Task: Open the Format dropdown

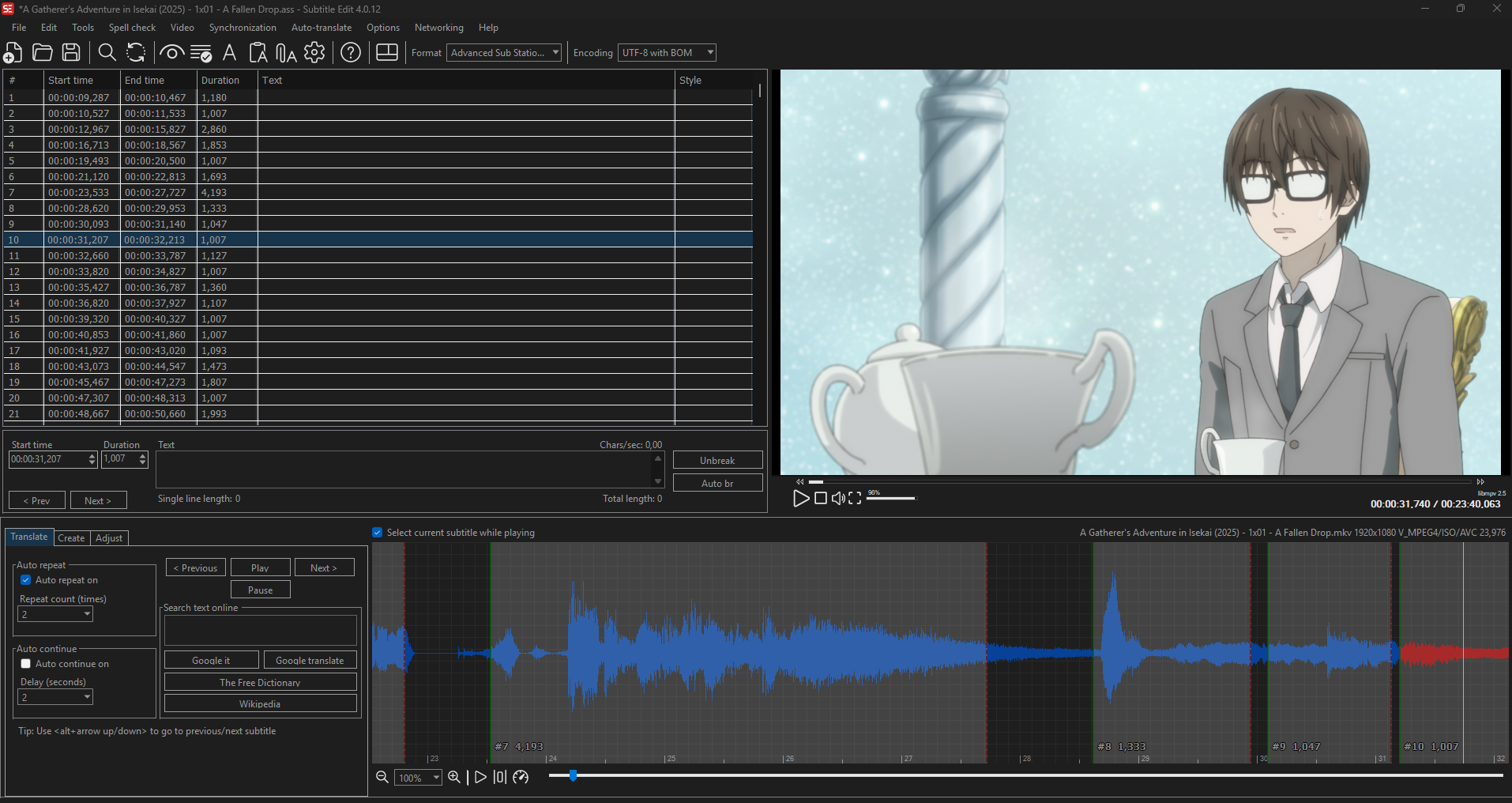Action: coord(504,53)
